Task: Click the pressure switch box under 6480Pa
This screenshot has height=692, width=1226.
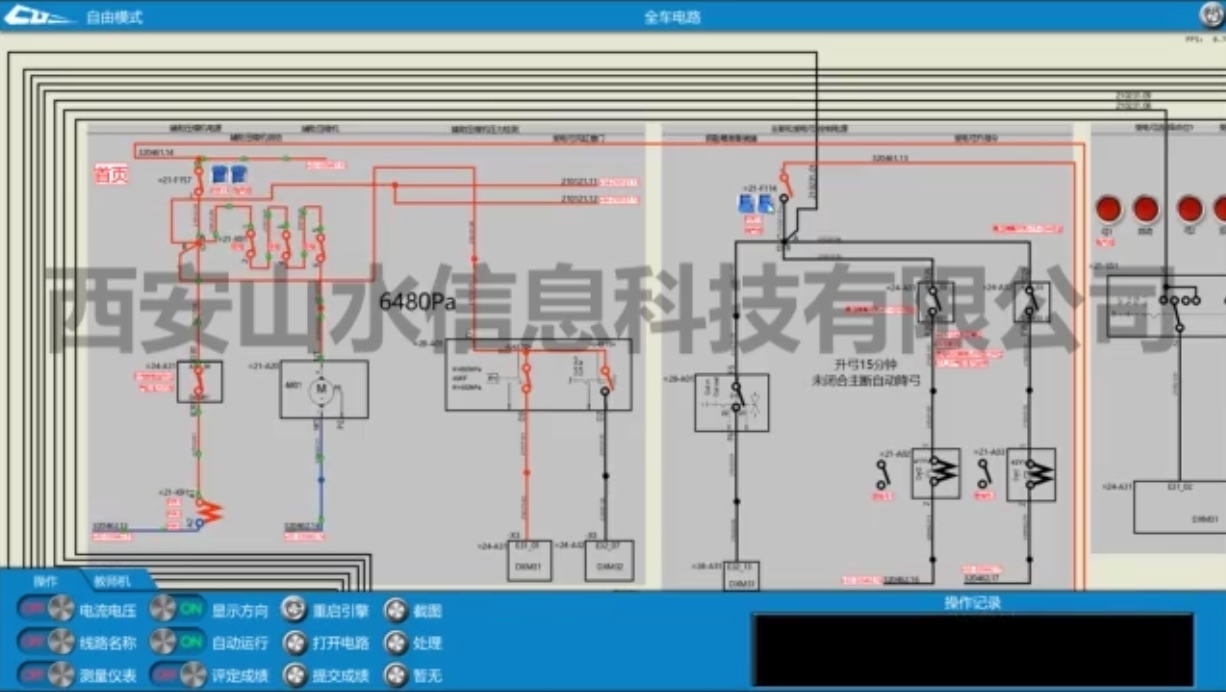Action: (538, 374)
